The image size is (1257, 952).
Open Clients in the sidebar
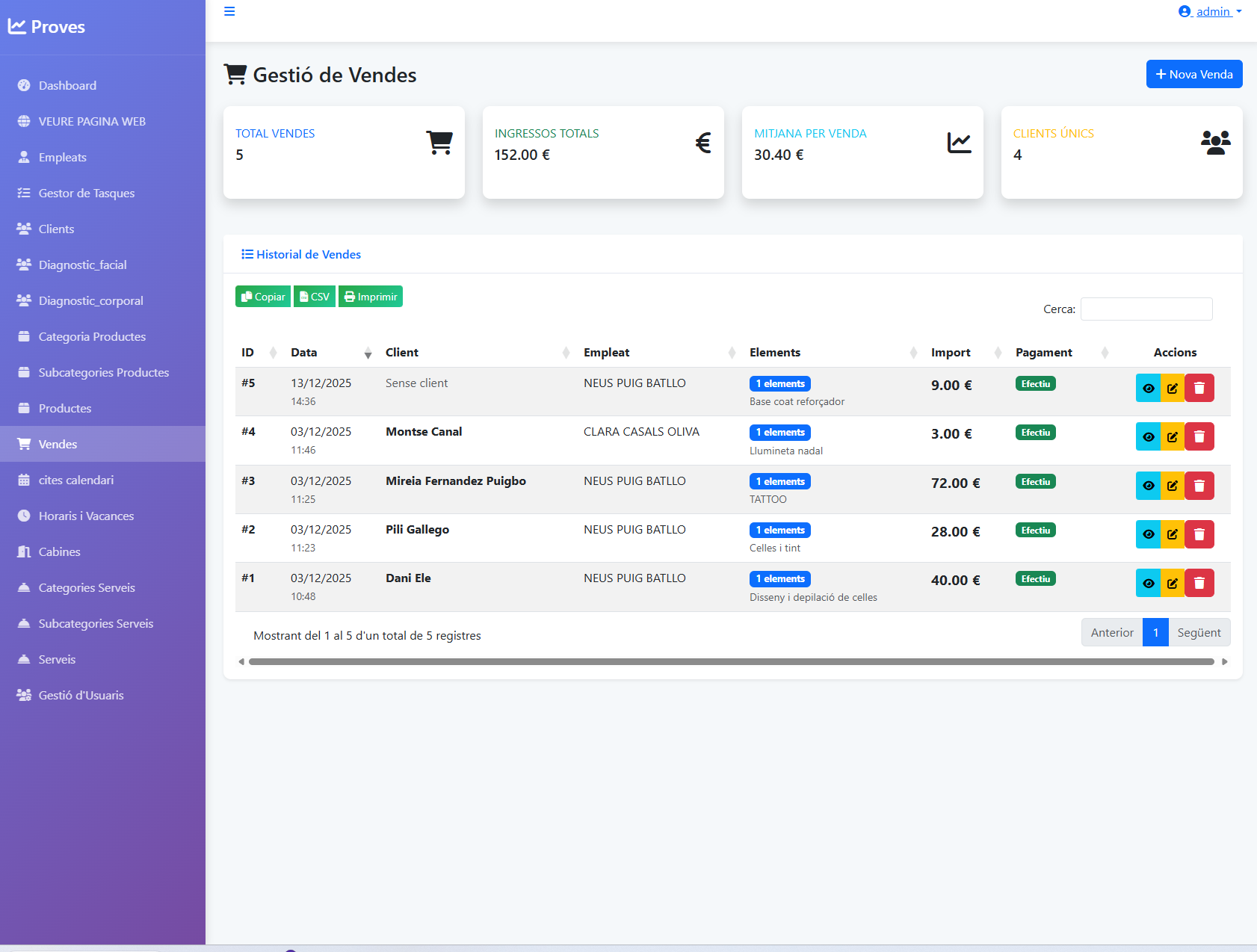57,229
